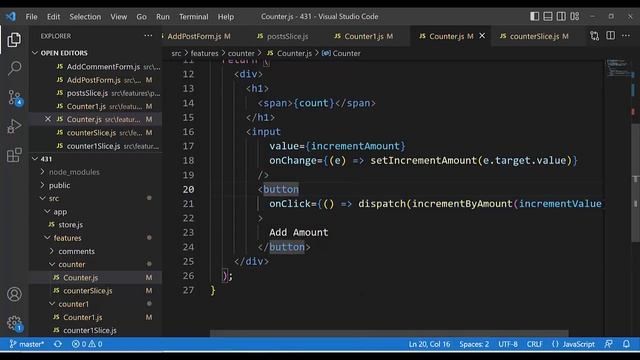Open Source Control view in activity bar
This screenshot has height=360, width=640.
tap(14, 98)
